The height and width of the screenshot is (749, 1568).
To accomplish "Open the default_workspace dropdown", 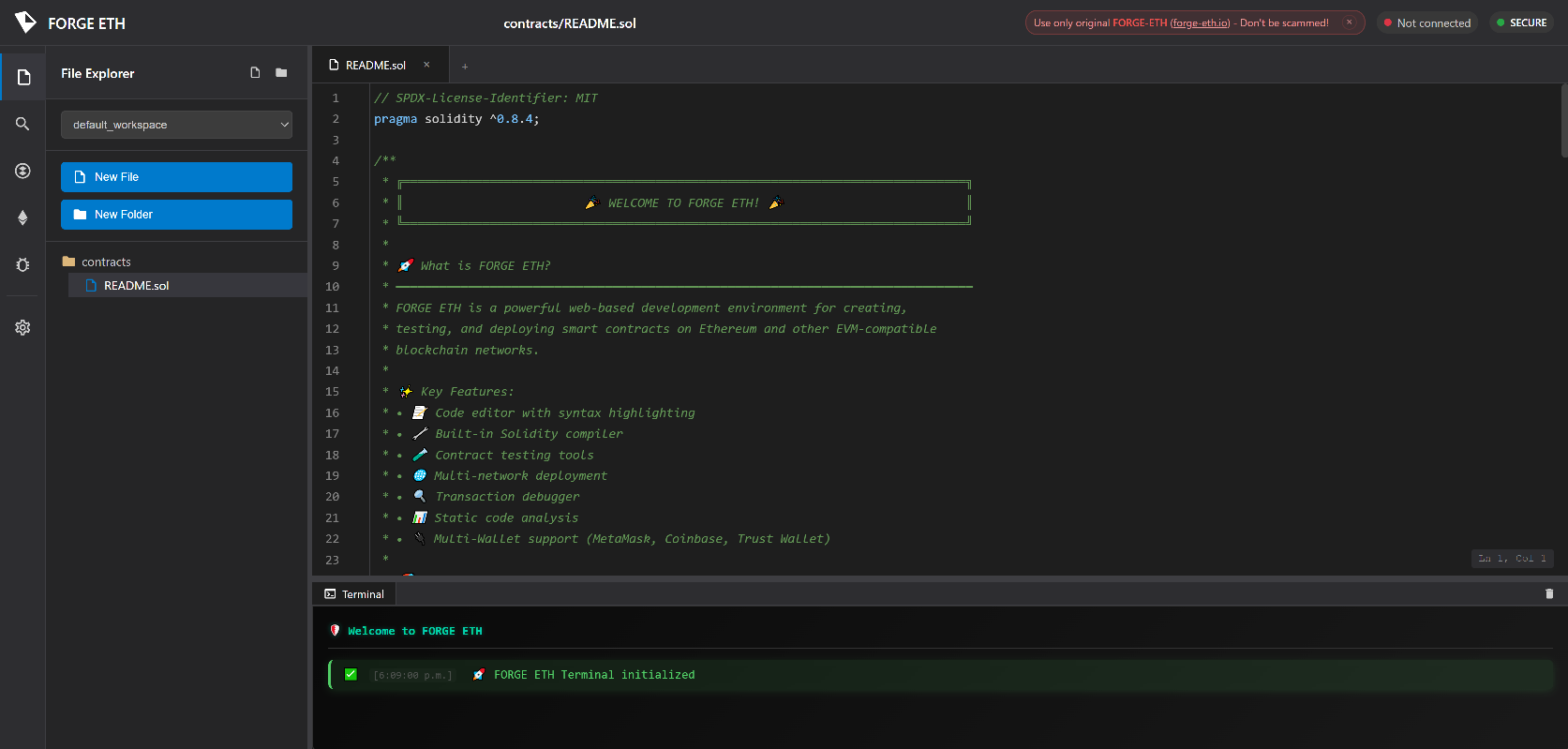I will click(176, 125).
